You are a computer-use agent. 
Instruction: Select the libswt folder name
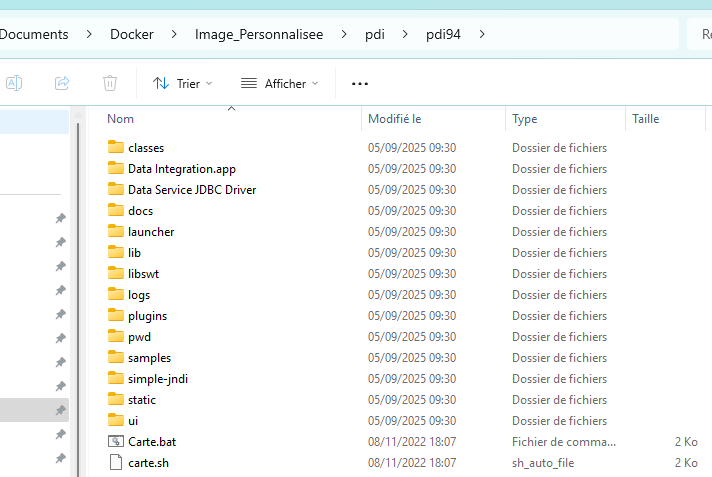pos(143,274)
